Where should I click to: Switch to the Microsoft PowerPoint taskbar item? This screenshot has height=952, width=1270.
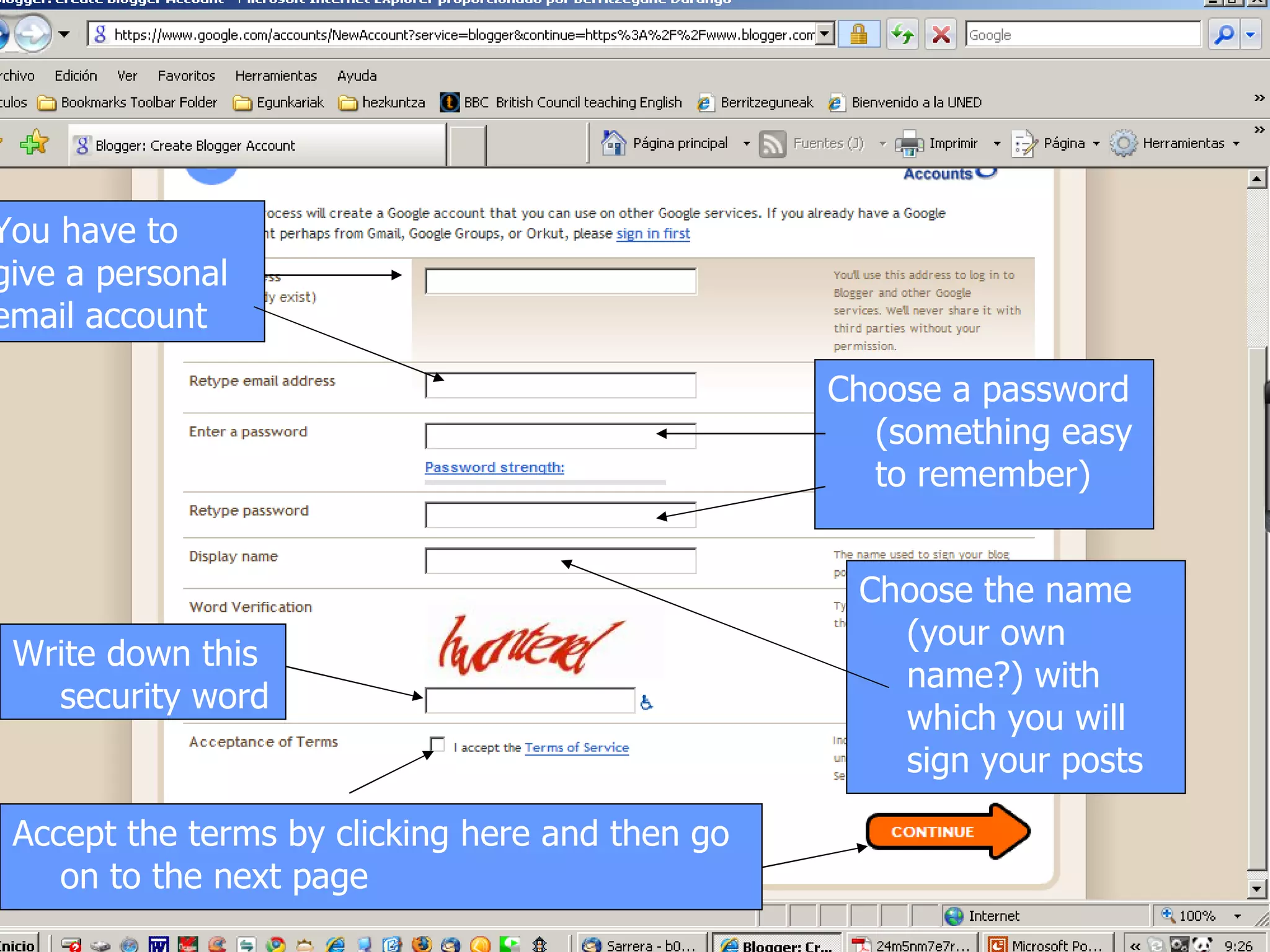[1048, 945]
